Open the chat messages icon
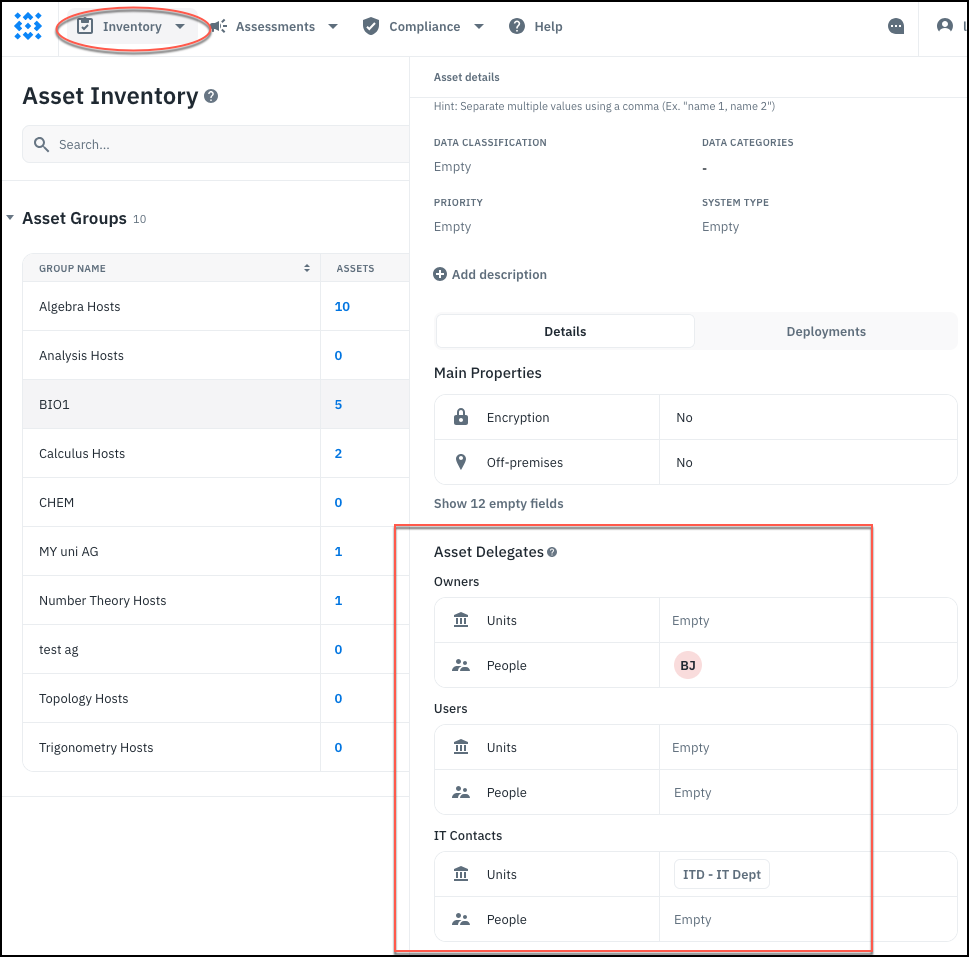Screen dimensions: 969x957 tap(896, 27)
